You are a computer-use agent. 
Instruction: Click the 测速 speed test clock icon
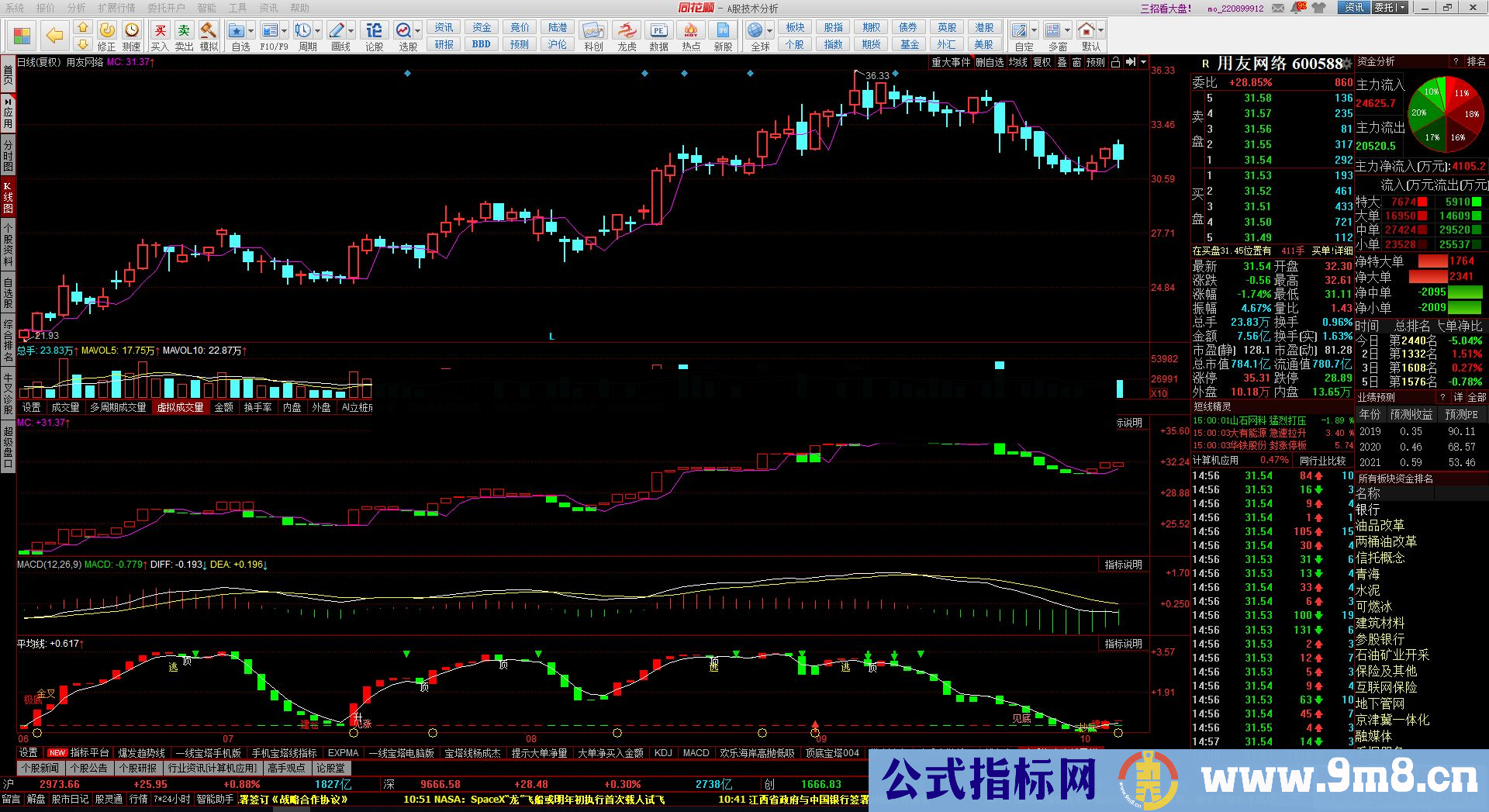[131, 35]
